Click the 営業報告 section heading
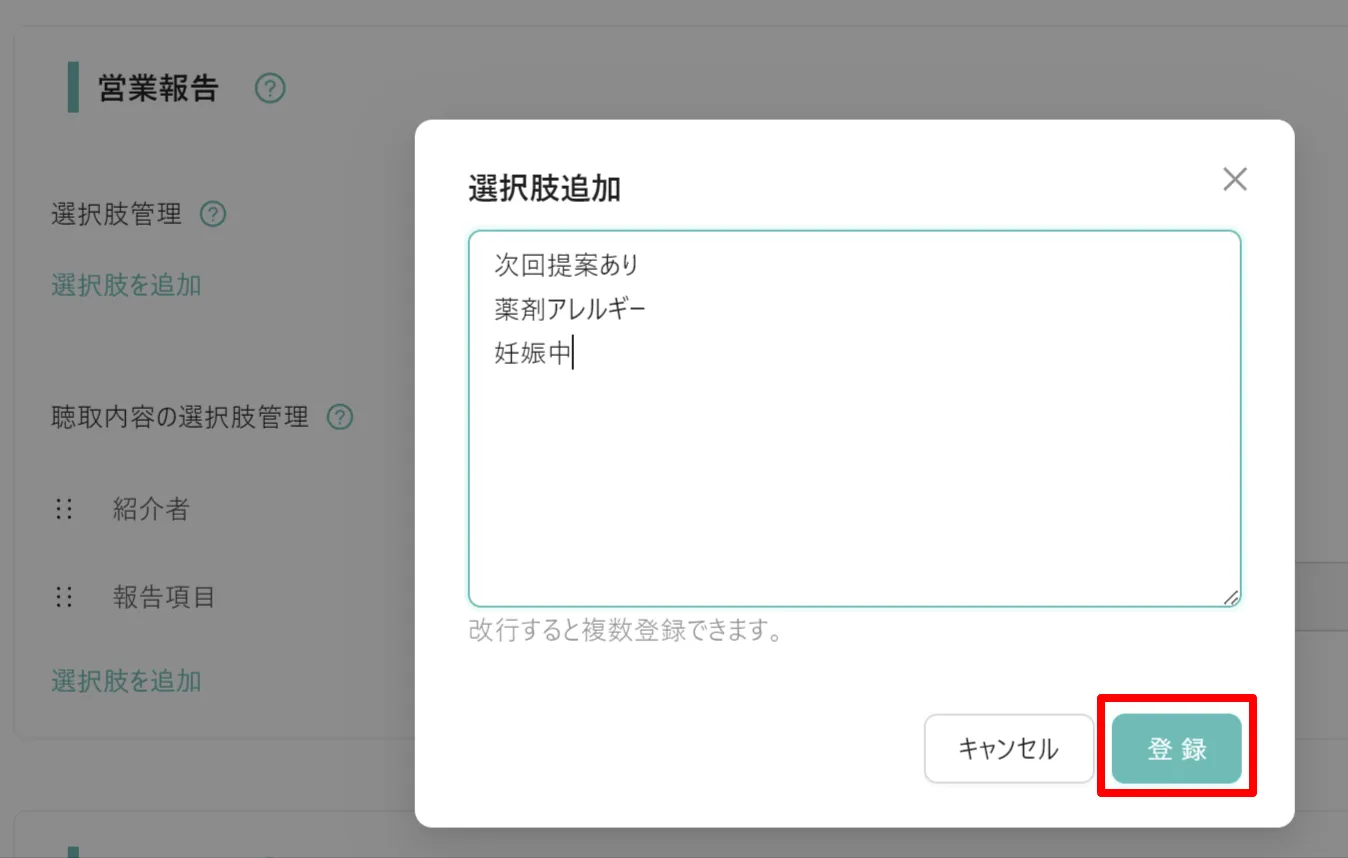The image size is (1348, 858). [x=158, y=89]
